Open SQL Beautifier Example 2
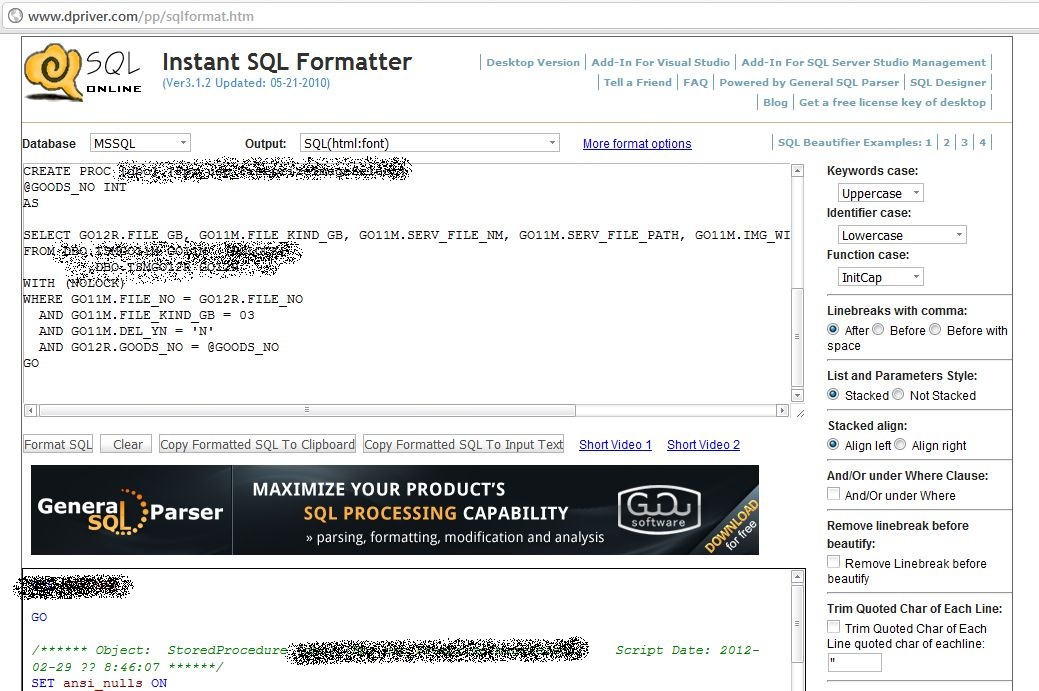This screenshot has height=691, width=1039. (947, 142)
